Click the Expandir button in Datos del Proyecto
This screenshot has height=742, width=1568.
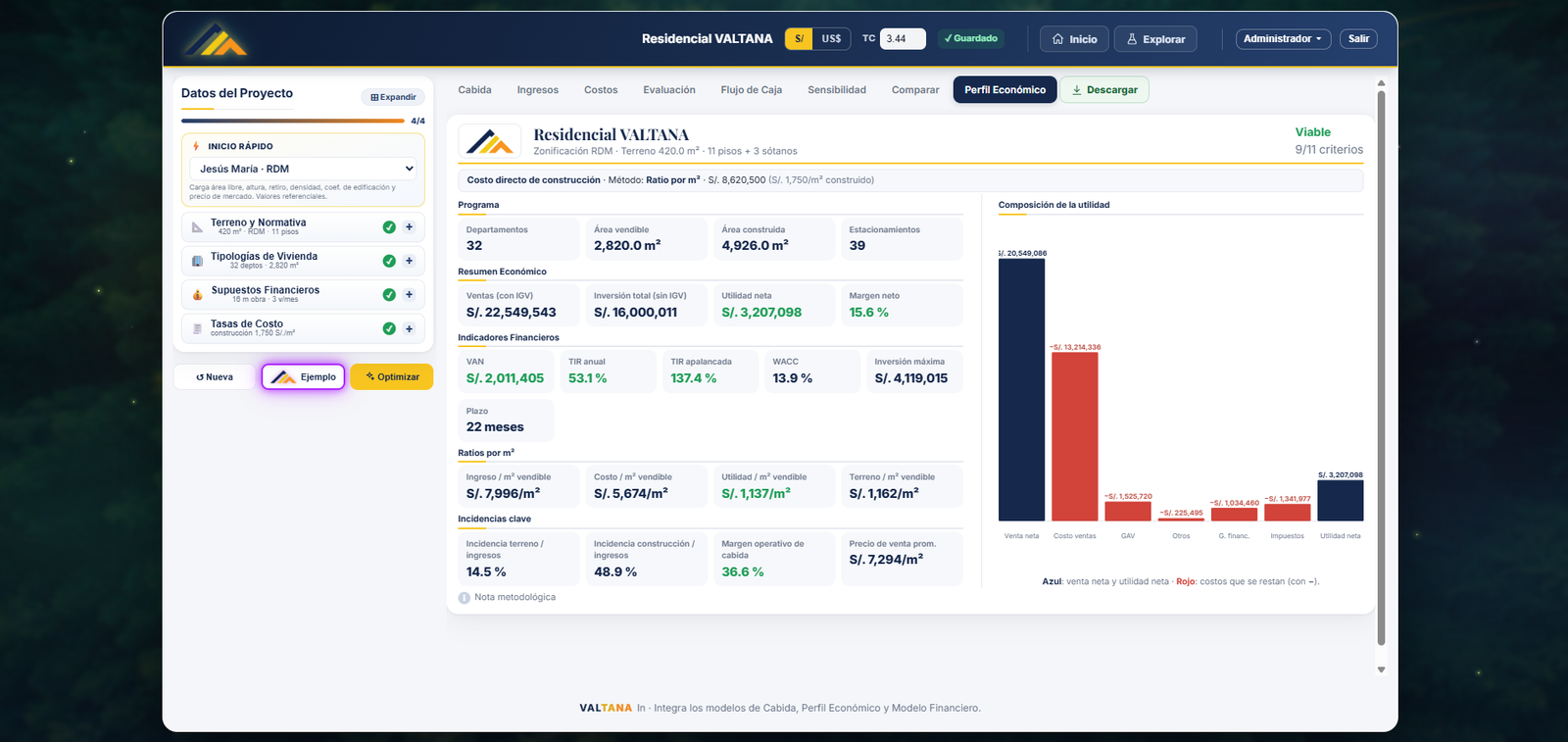pos(393,97)
